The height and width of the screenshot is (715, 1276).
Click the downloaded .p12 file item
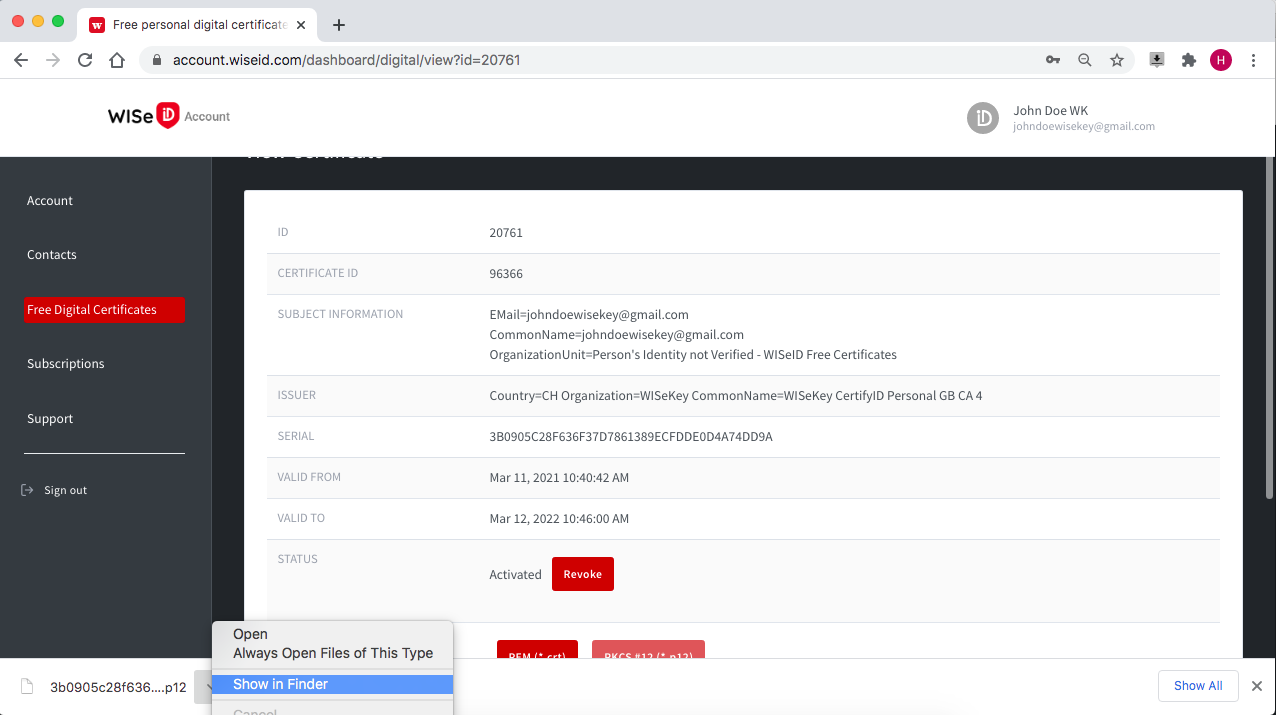(x=104, y=687)
